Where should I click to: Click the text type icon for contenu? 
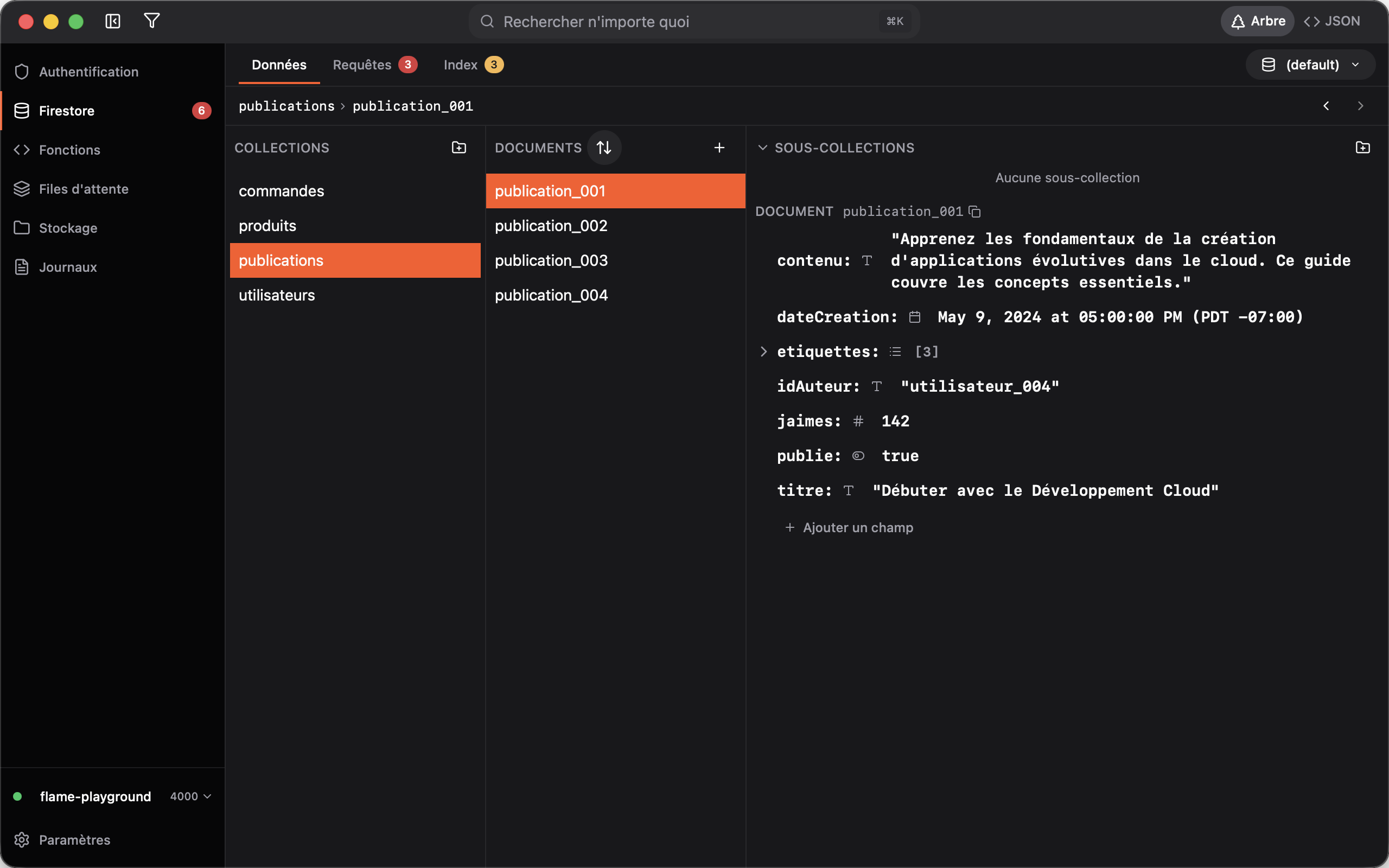click(x=866, y=260)
